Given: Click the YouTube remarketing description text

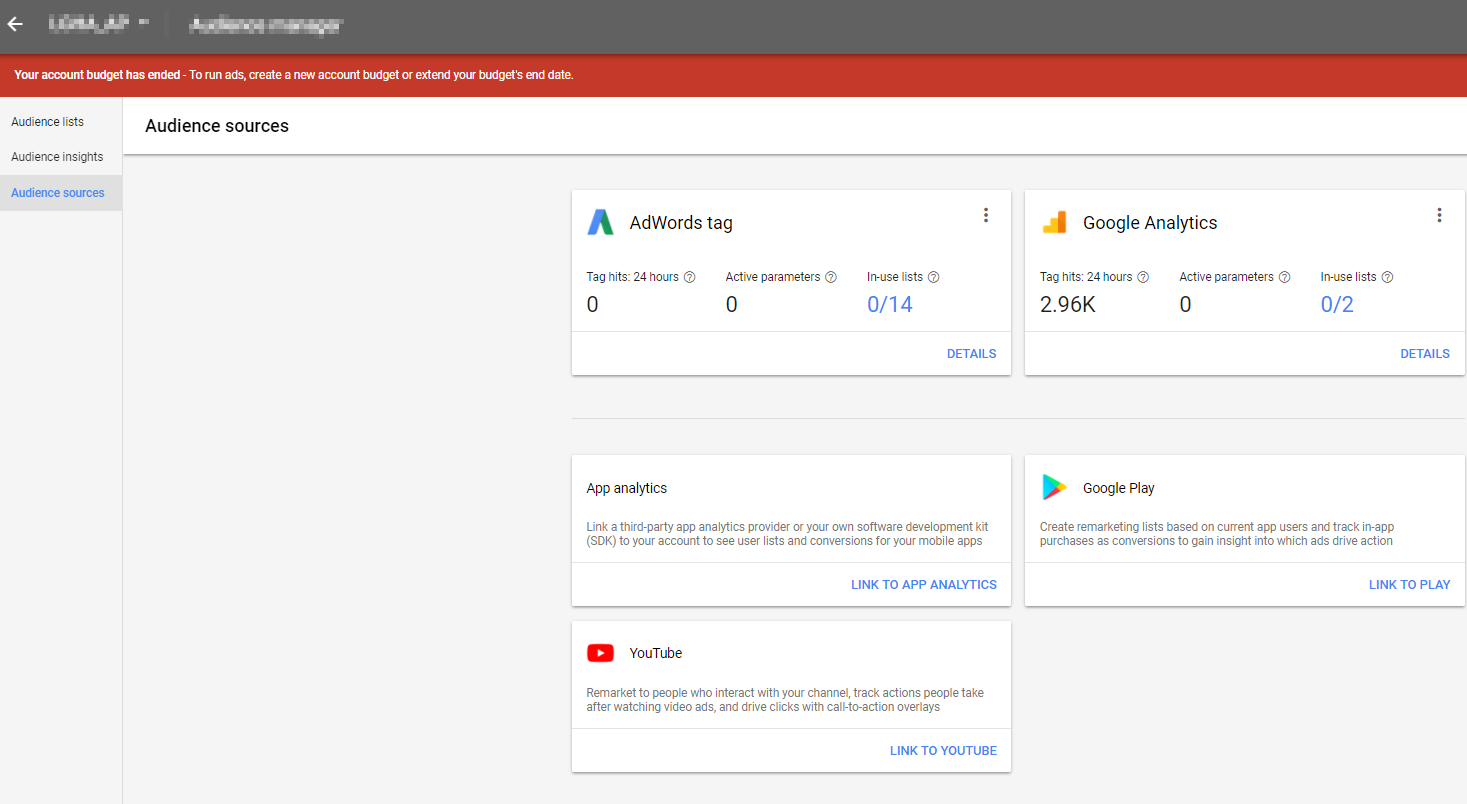Looking at the screenshot, I should click(785, 700).
